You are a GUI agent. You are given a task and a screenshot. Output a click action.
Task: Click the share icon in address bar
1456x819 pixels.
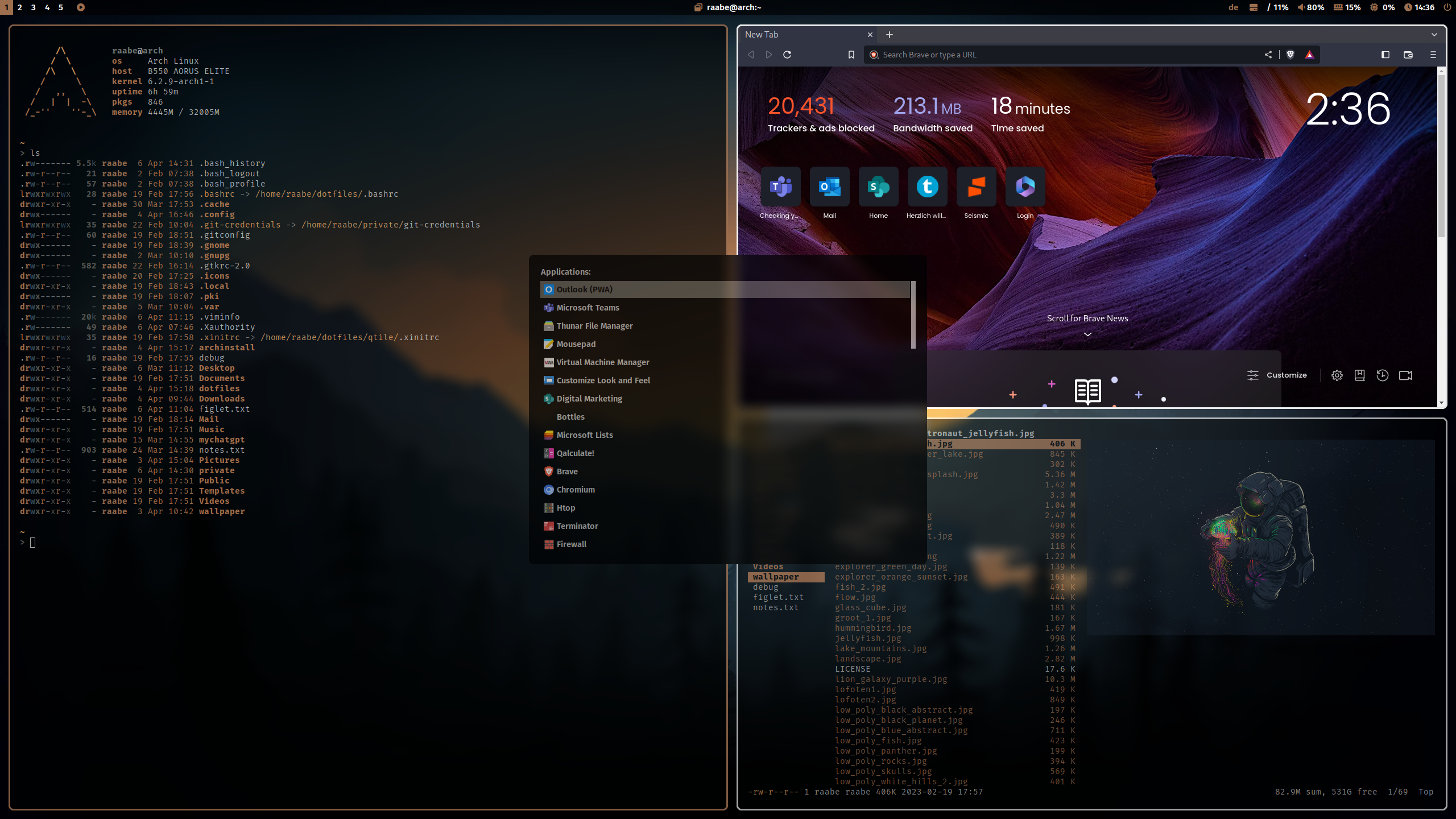click(x=1268, y=55)
